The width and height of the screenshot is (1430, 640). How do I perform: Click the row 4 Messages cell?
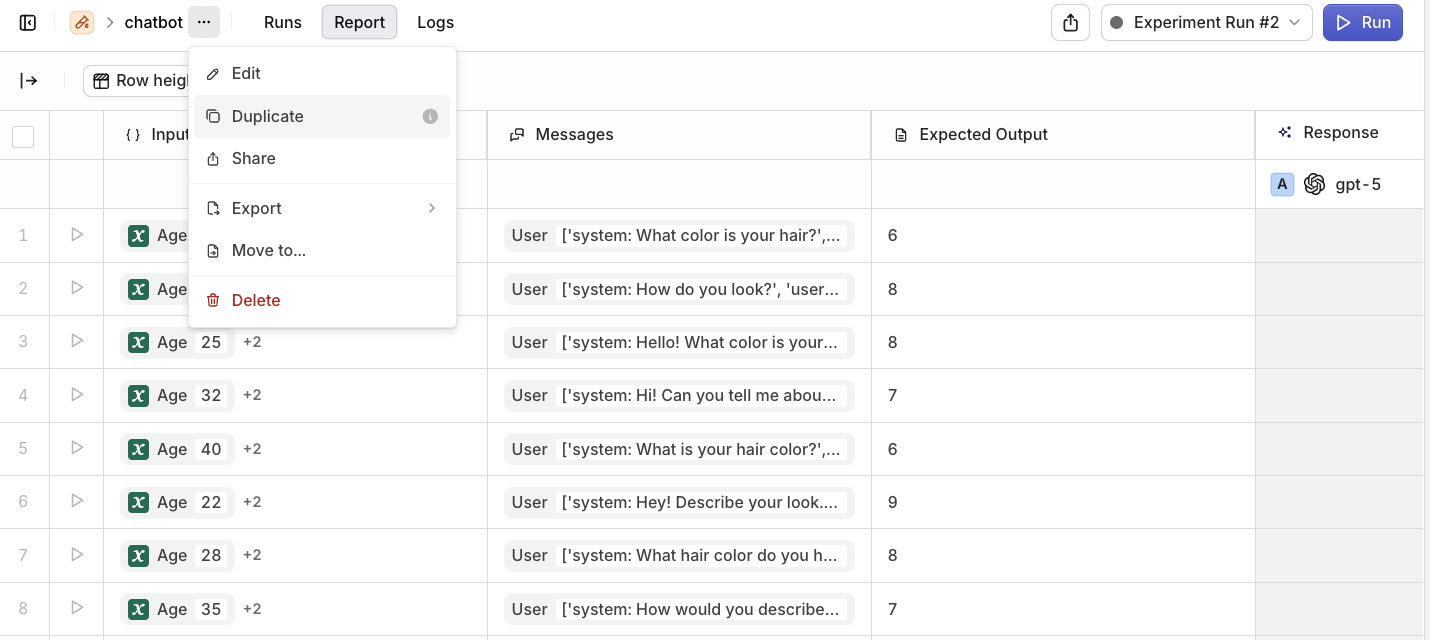coord(679,395)
